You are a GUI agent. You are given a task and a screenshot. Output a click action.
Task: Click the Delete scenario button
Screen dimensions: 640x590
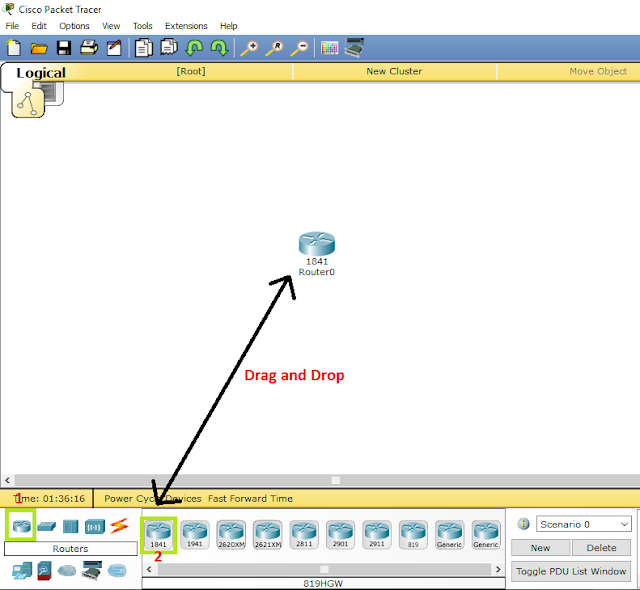pyautogui.click(x=601, y=548)
